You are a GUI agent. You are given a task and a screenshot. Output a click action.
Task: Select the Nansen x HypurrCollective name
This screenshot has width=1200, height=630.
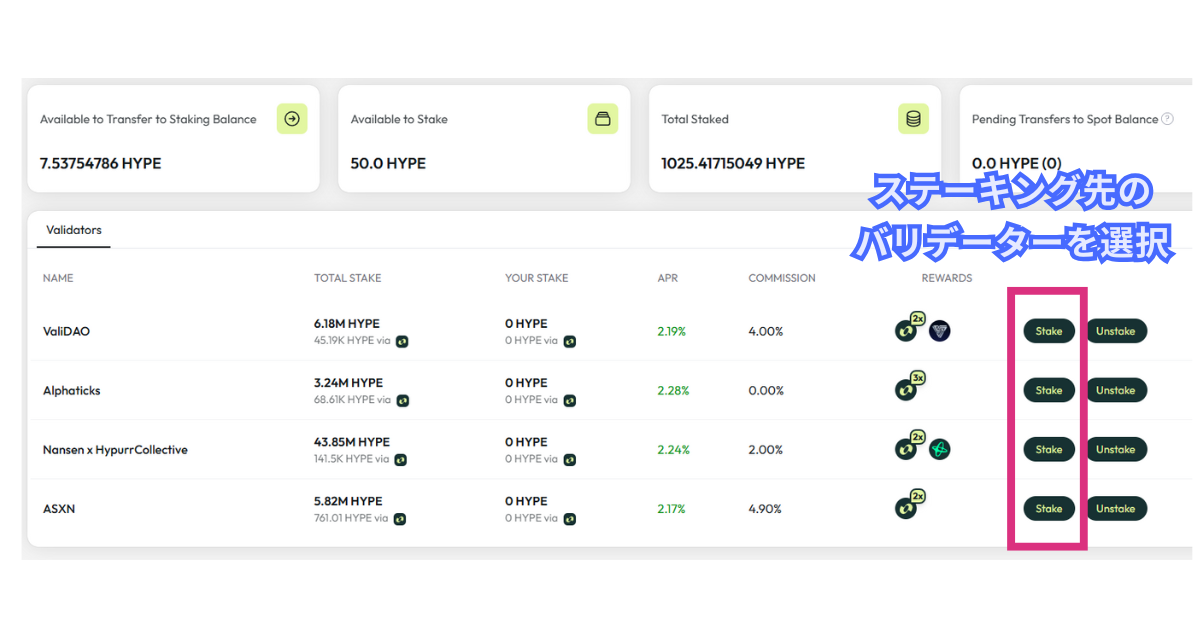coord(115,450)
